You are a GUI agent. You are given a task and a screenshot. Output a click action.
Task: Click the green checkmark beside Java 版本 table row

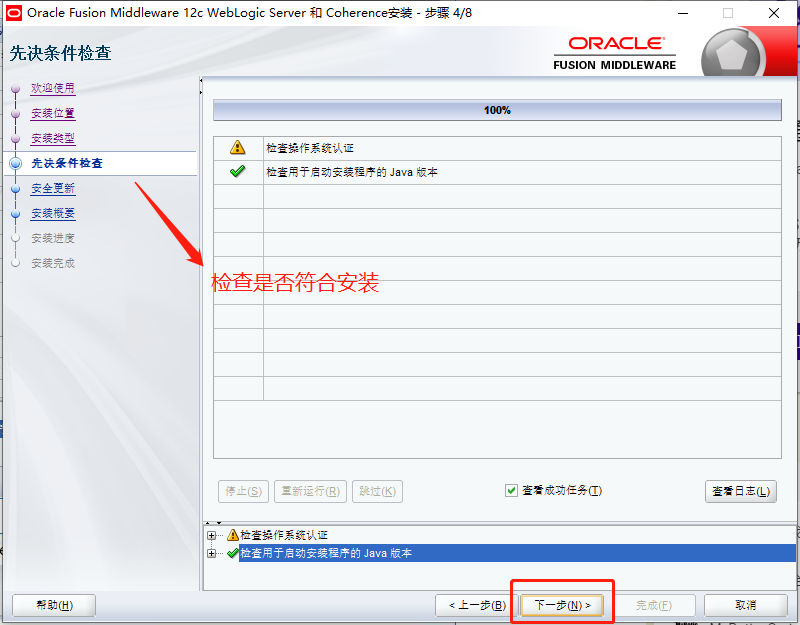tap(237, 172)
